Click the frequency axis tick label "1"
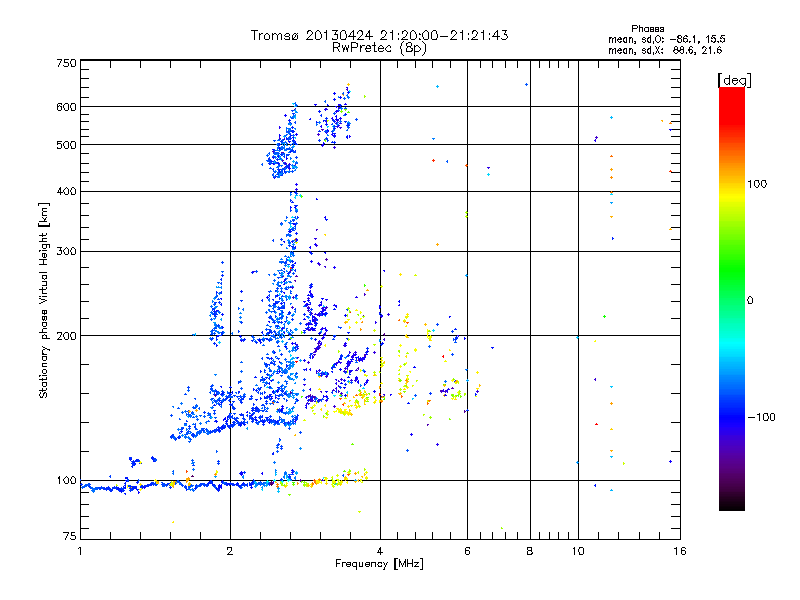Viewport: 800px width, 600px height. pos(80,551)
